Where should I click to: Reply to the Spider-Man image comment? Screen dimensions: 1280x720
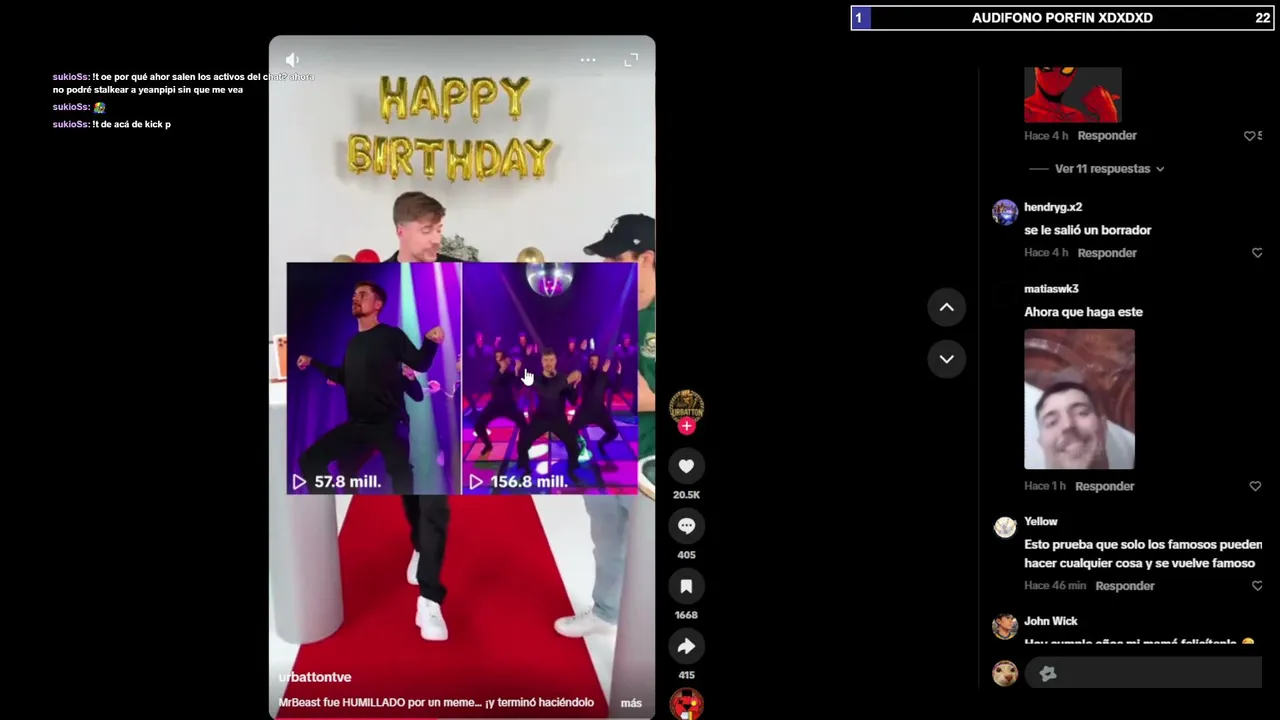[1107, 136]
